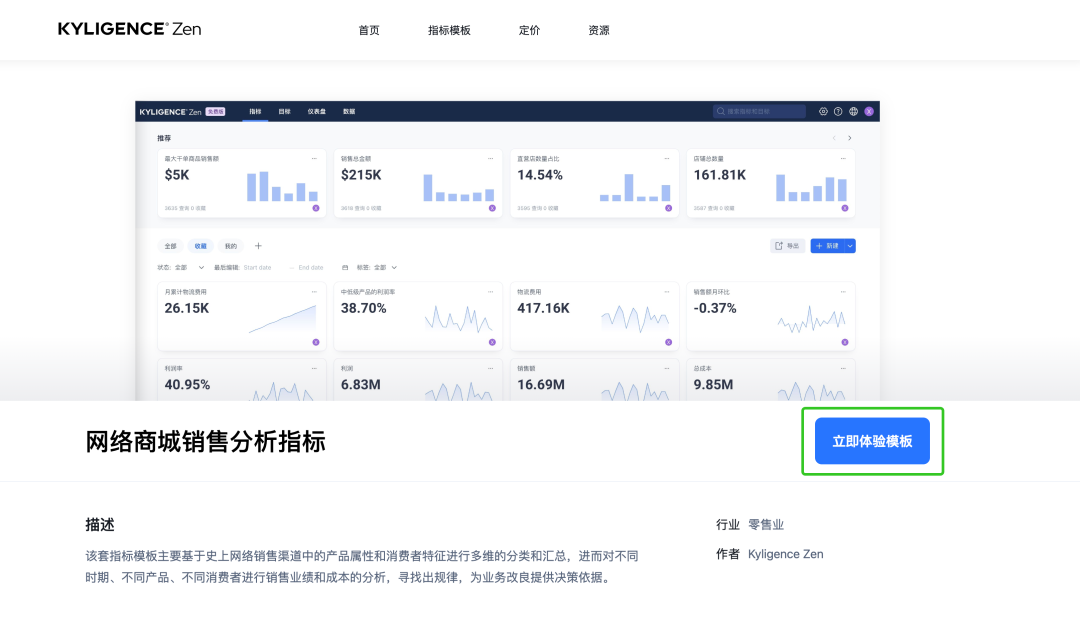Click the calendar icon after End date

point(345,267)
